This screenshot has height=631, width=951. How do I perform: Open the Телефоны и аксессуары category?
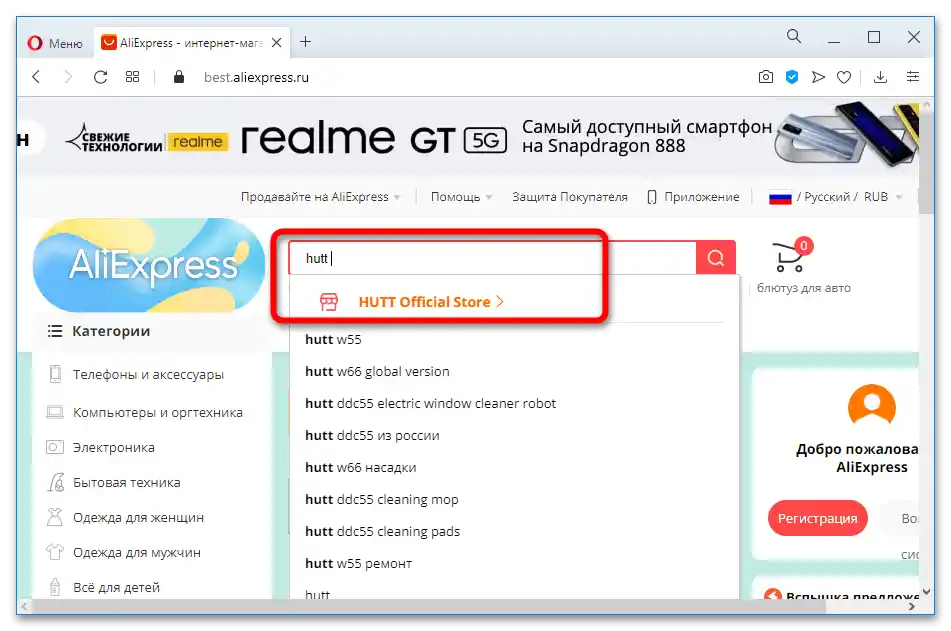click(x=149, y=375)
